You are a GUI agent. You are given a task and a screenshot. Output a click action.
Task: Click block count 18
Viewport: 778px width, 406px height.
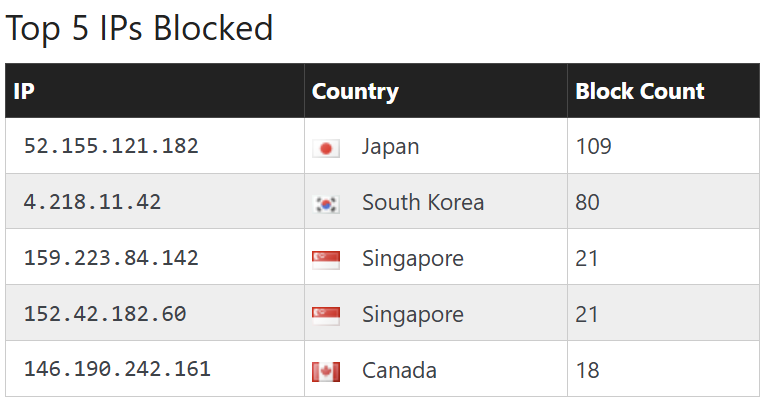(588, 371)
